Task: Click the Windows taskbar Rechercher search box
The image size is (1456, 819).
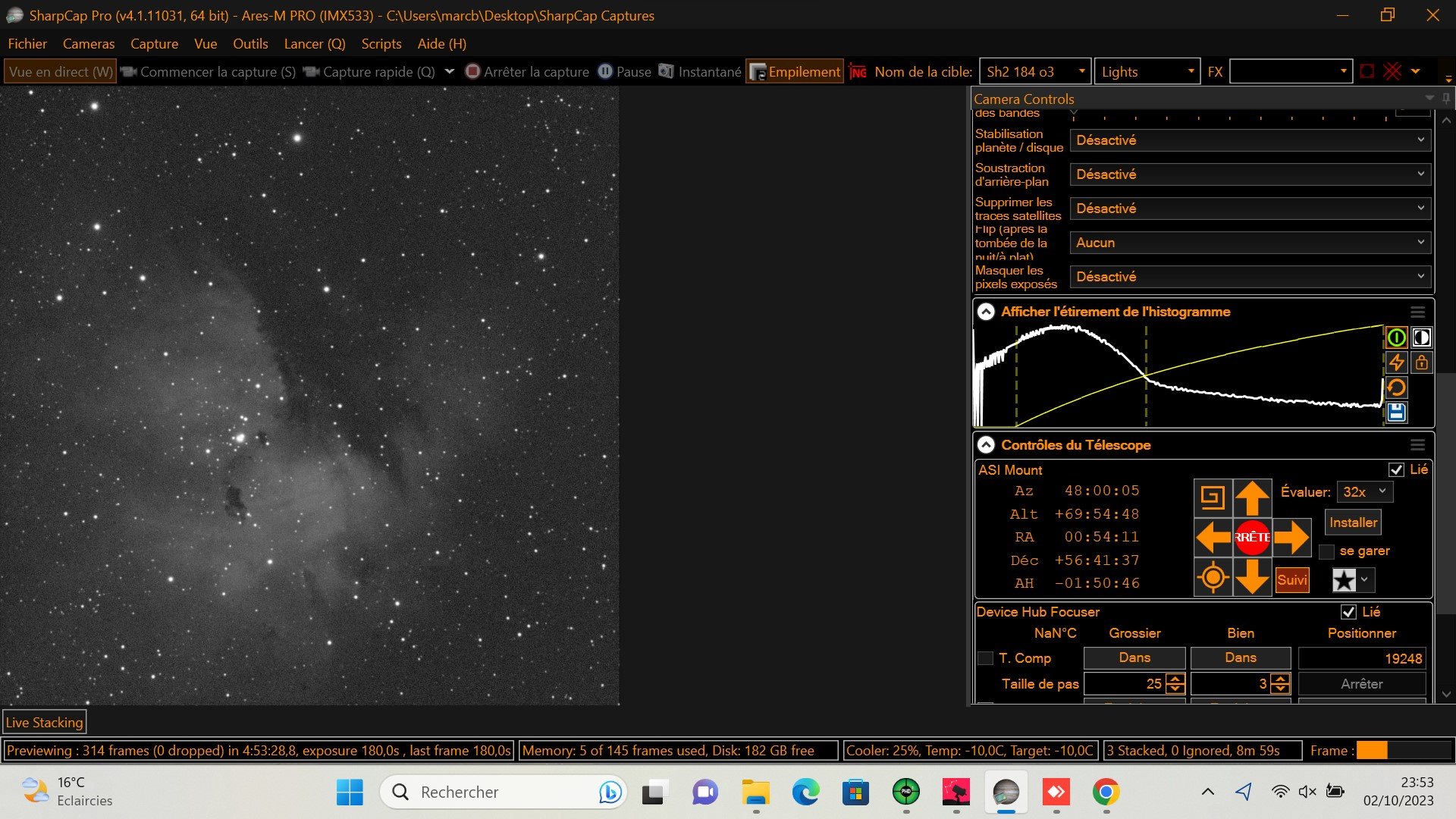Action: (503, 792)
